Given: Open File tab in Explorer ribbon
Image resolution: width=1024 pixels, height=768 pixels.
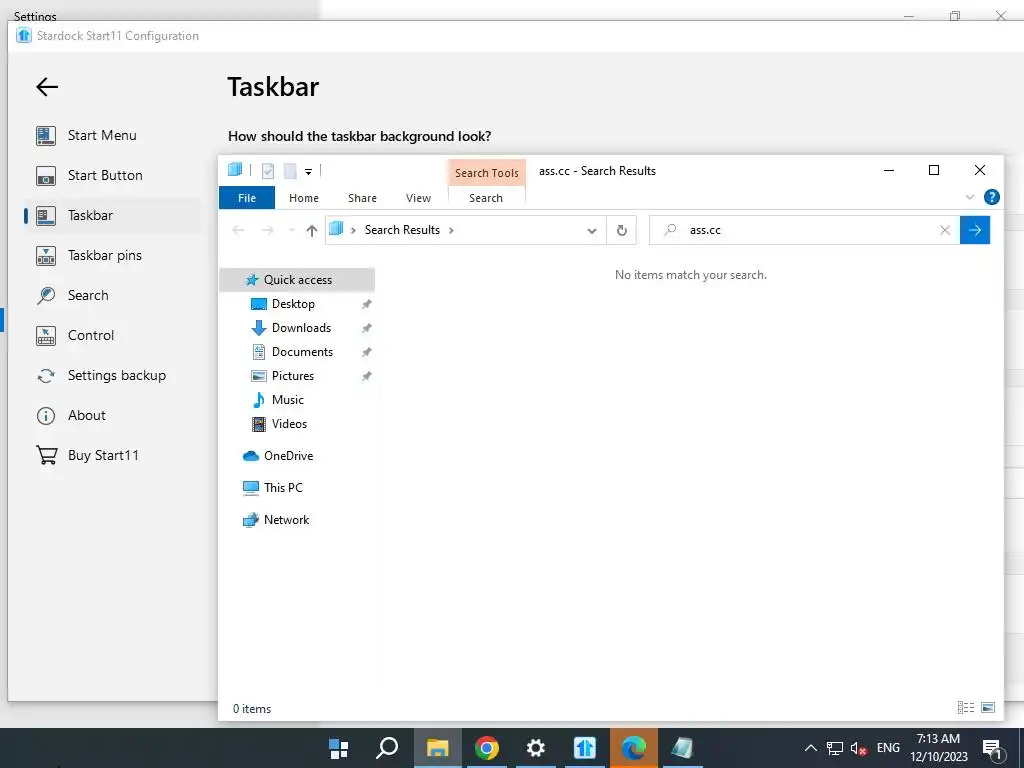Looking at the screenshot, I should 247,198.
